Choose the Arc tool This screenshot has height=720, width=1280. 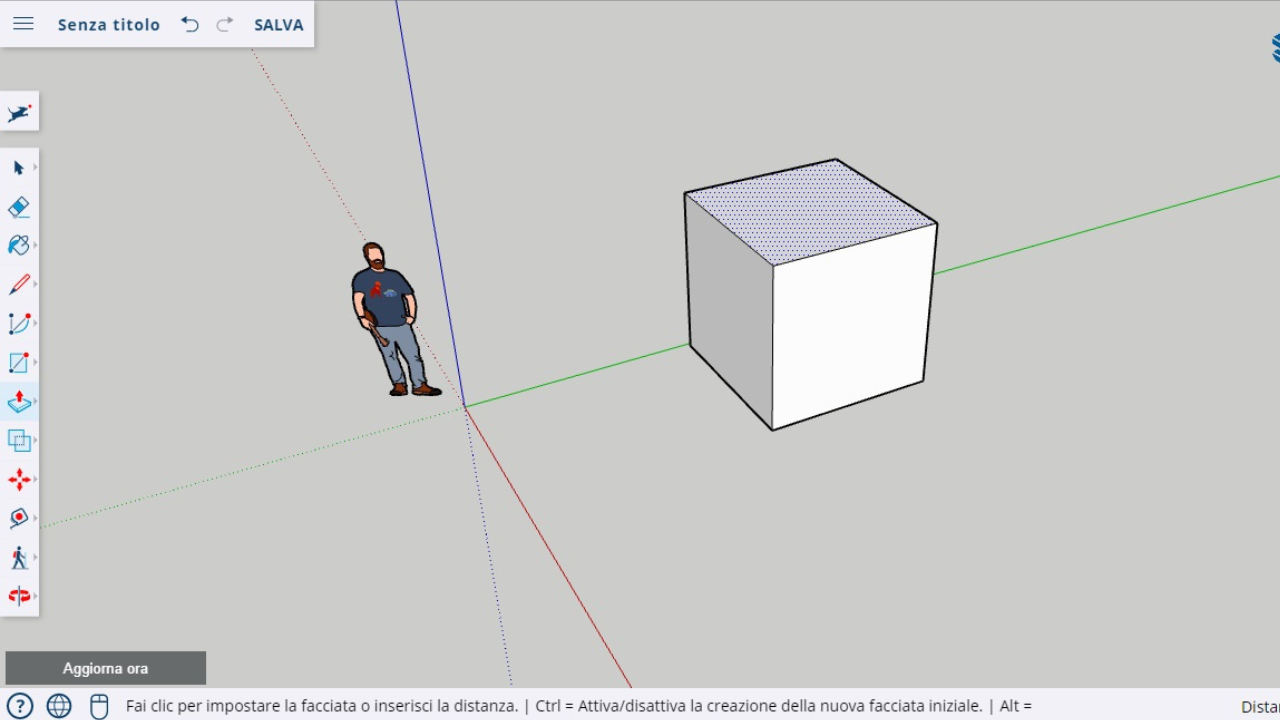pyautogui.click(x=19, y=323)
